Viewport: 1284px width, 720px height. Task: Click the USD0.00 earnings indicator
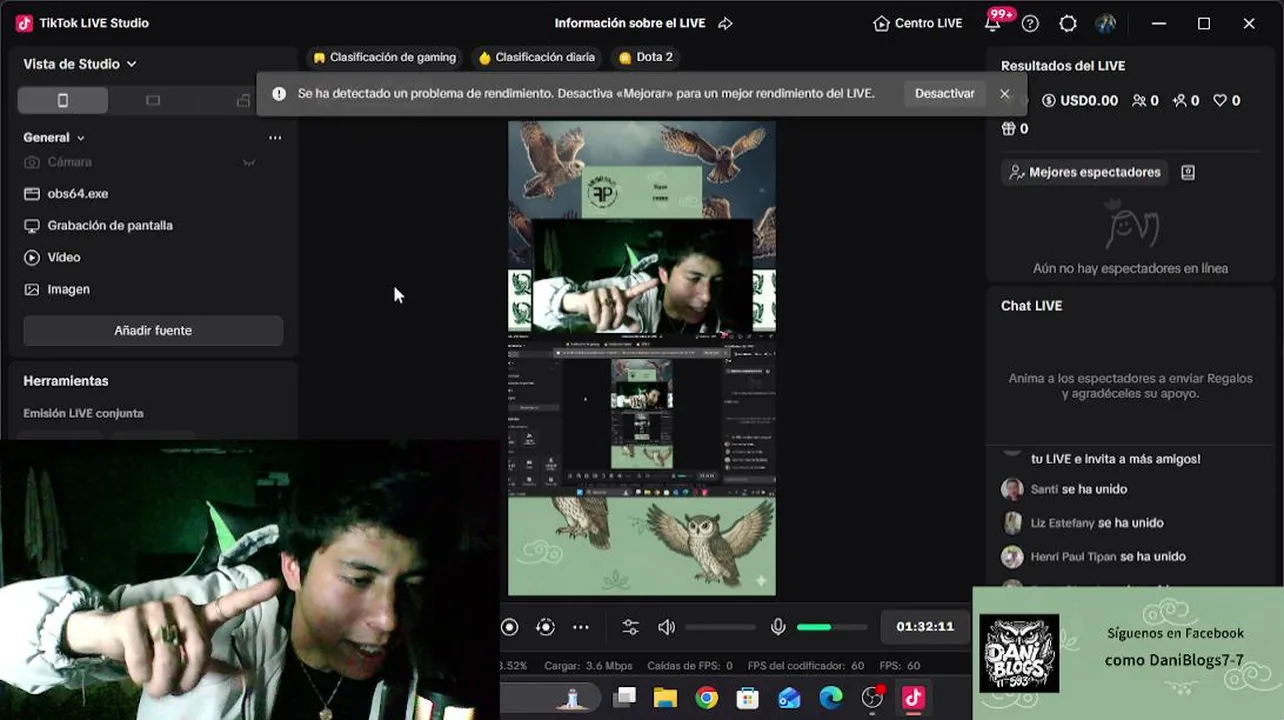1080,101
